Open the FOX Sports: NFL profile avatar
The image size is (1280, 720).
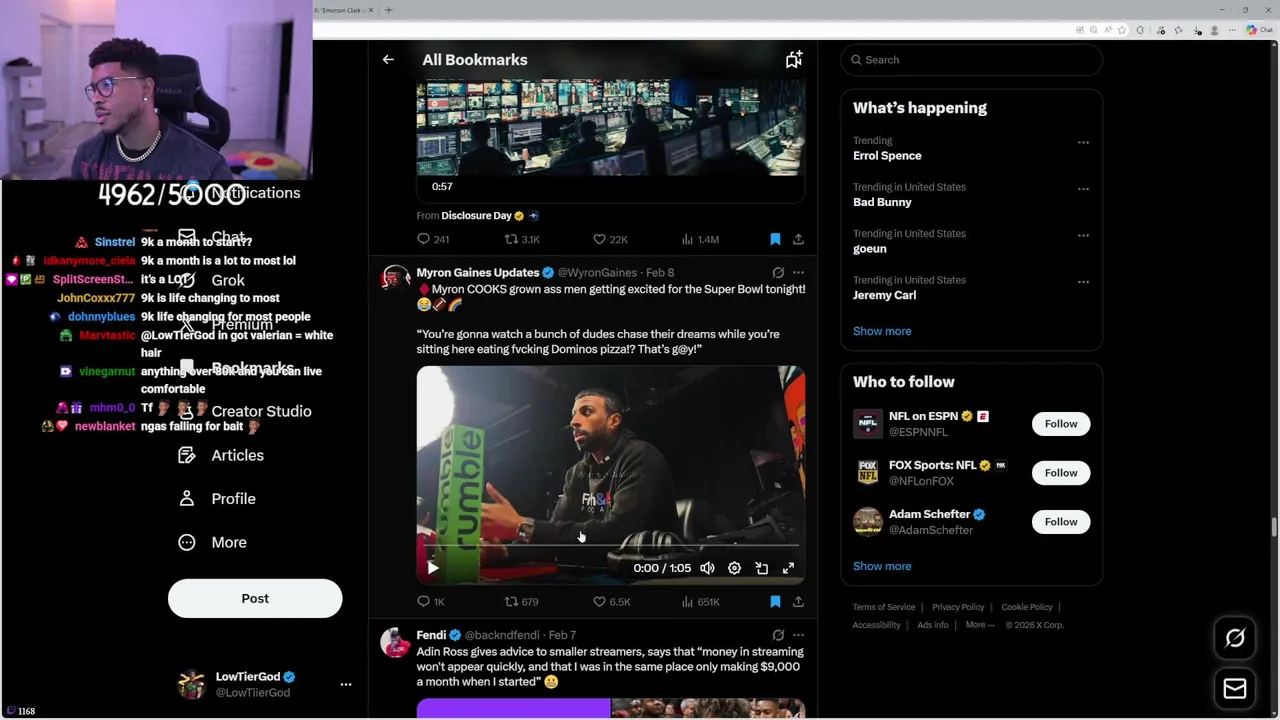pyautogui.click(x=868, y=473)
